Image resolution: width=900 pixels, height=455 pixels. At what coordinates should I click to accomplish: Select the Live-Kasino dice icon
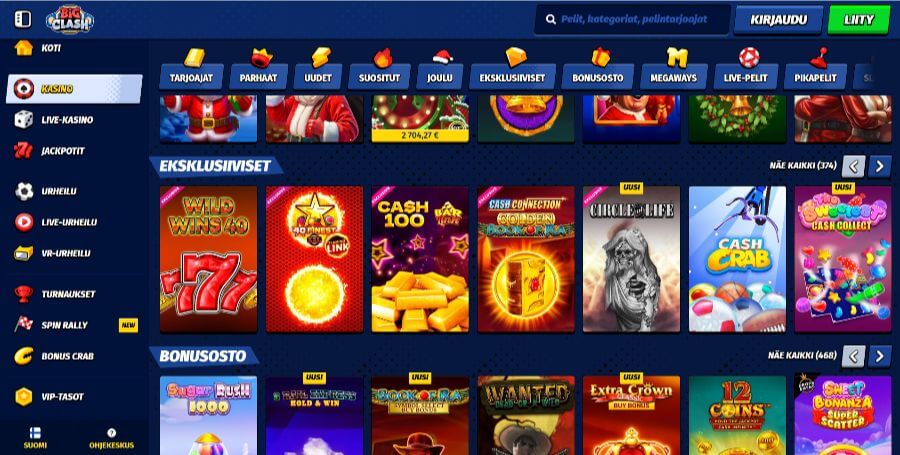(24, 119)
